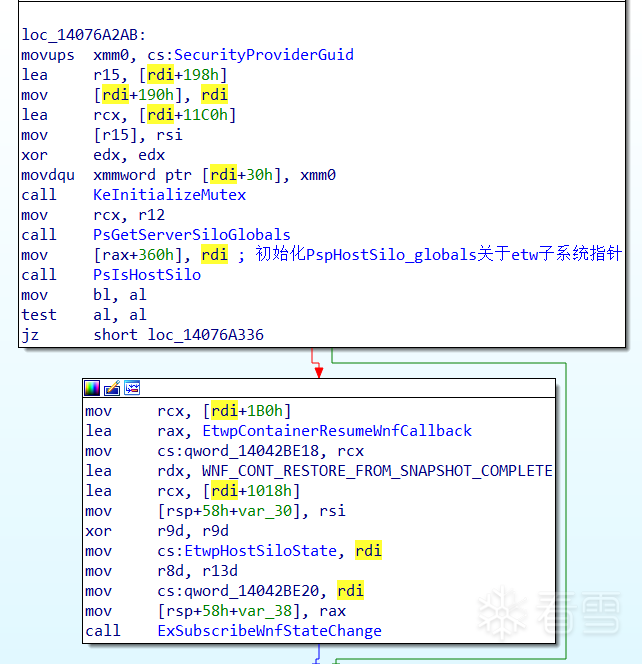Click the offset 190h in mov [rdi+190h]
The width and height of the screenshot is (642, 664).
[x=156, y=95]
